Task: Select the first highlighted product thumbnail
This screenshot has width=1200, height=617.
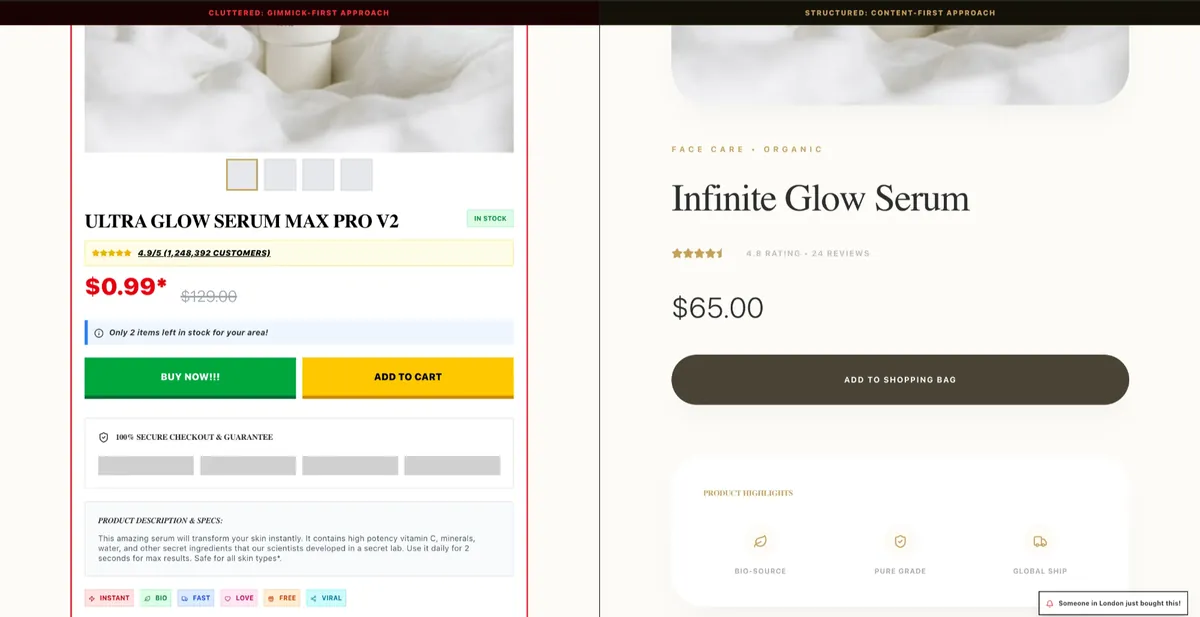Action: 242,175
